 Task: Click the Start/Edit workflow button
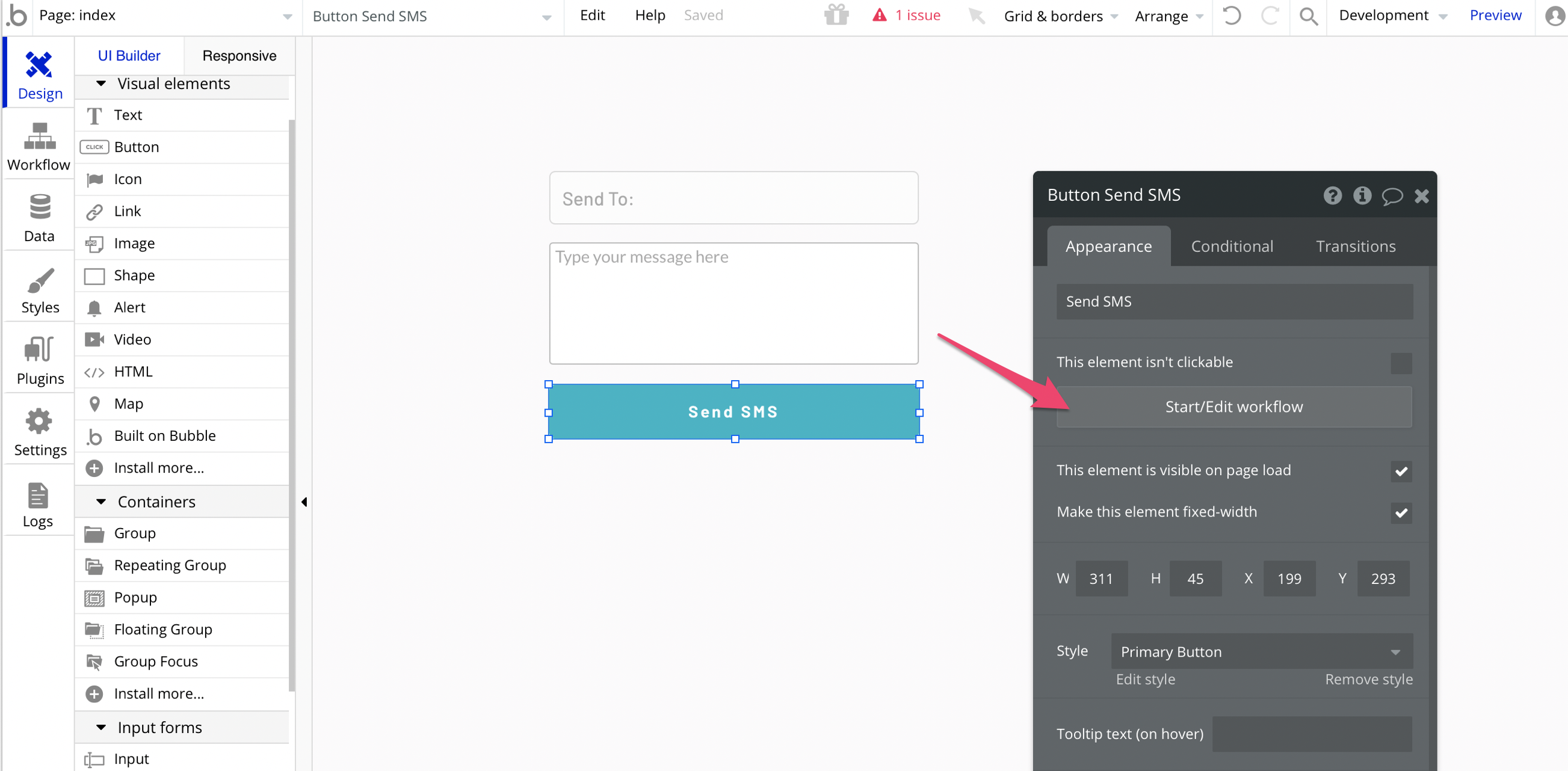tap(1233, 407)
